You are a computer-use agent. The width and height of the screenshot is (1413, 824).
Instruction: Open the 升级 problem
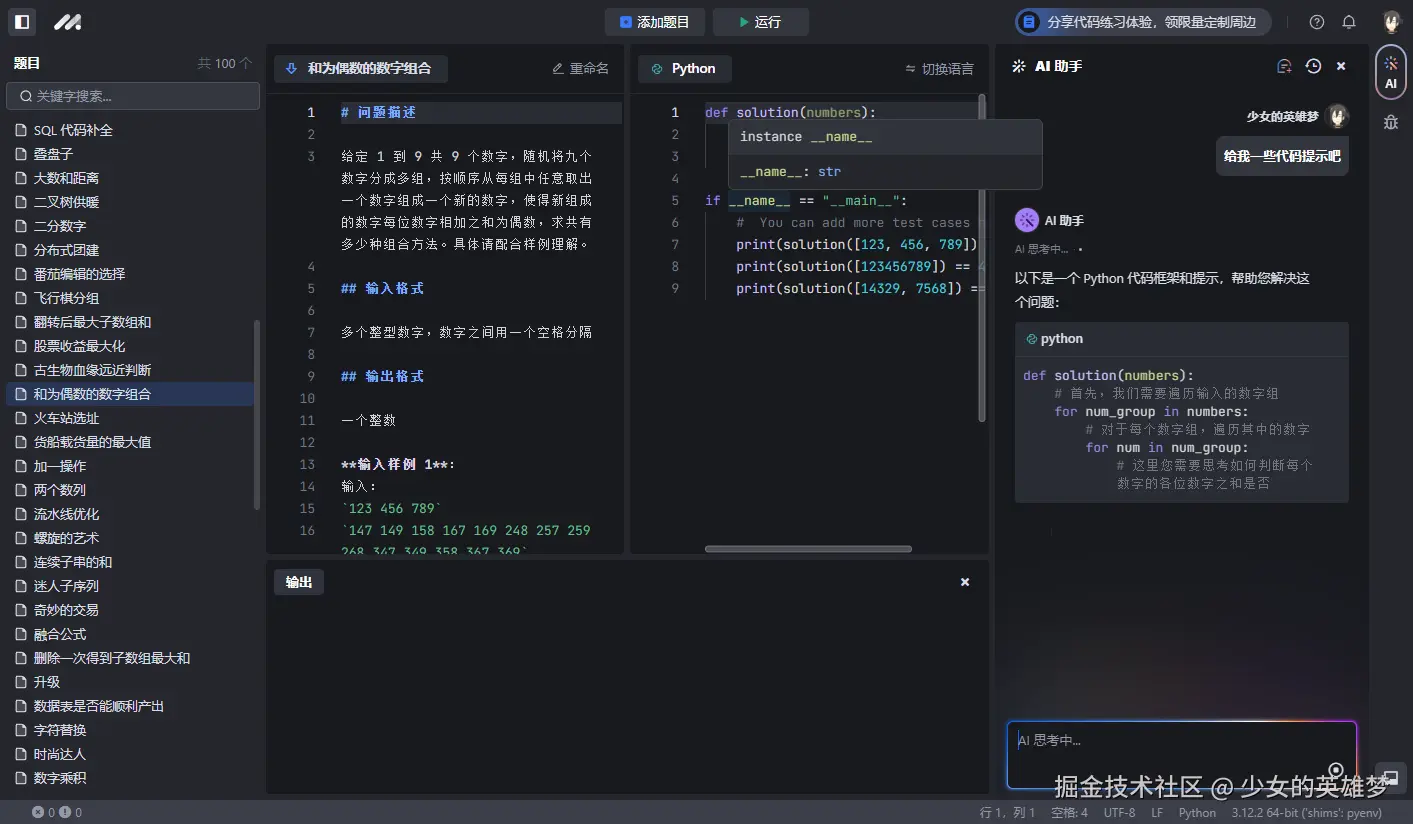[130, 682]
